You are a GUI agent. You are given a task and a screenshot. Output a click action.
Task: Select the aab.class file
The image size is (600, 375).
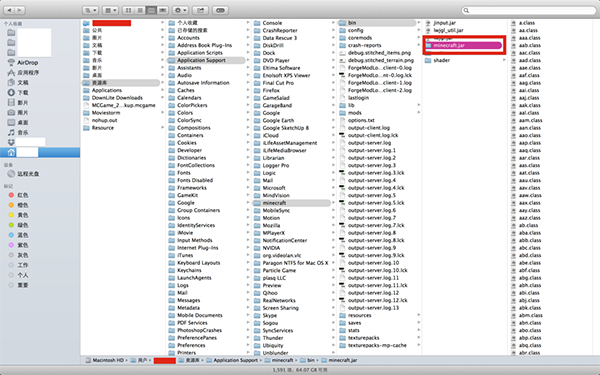(x=530, y=46)
